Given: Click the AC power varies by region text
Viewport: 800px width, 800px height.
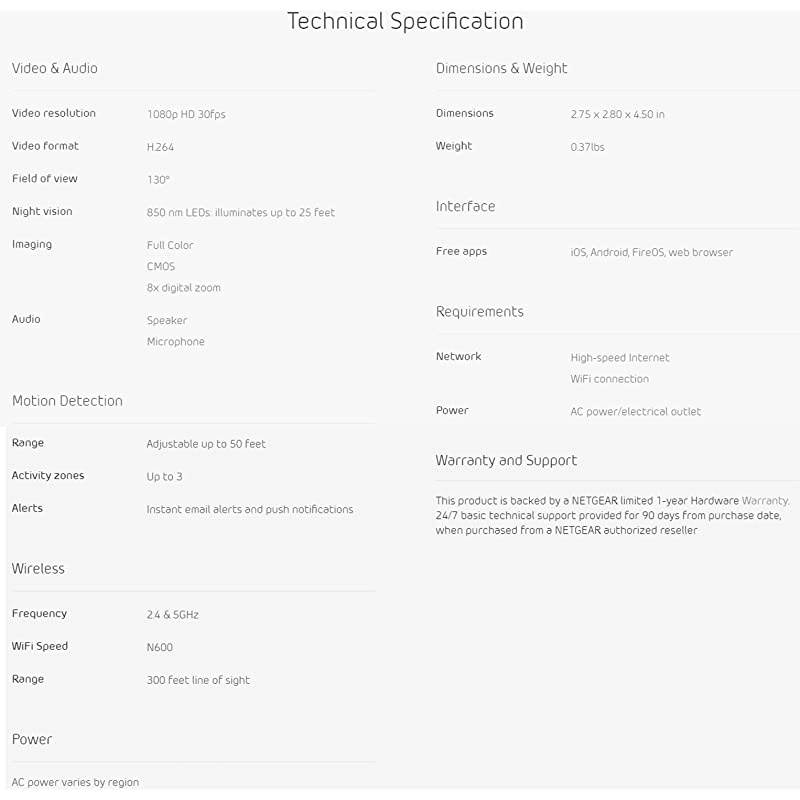Looking at the screenshot, I should point(75,782).
